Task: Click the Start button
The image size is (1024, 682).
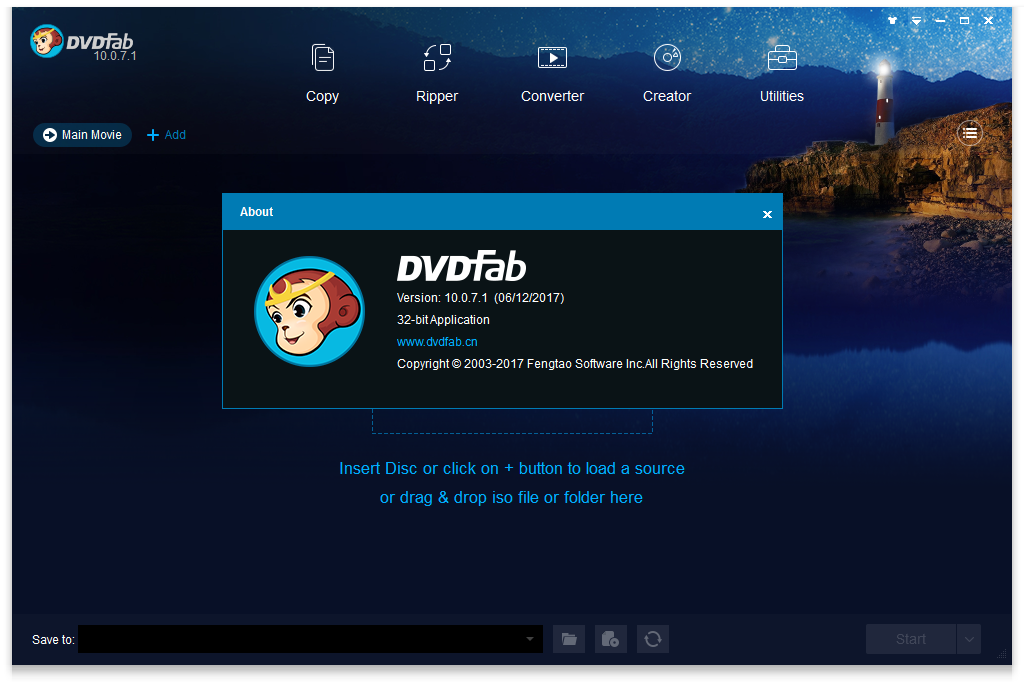Action: coord(910,639)
